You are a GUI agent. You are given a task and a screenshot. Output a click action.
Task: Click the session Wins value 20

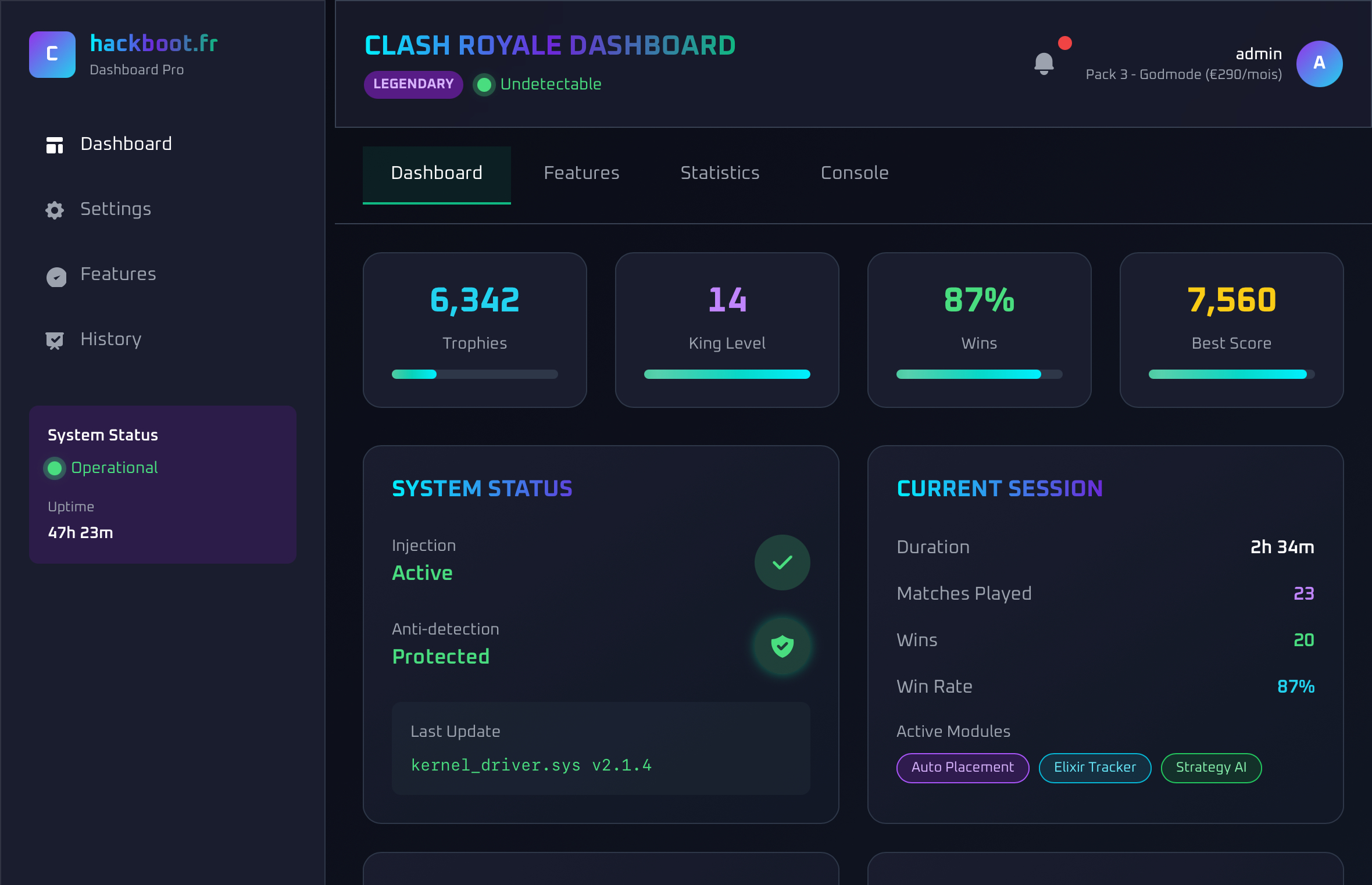[1304, 640]
